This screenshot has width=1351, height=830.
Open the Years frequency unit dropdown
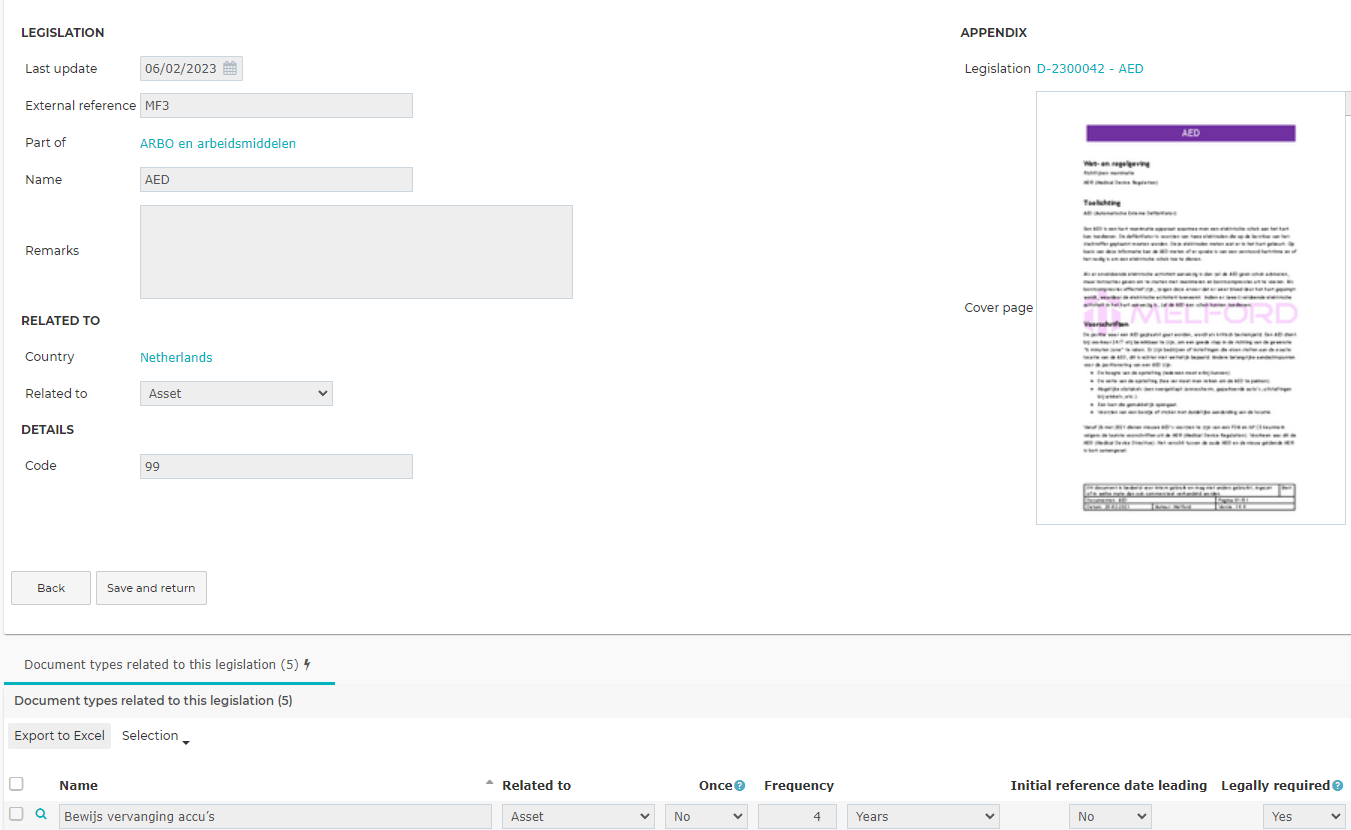point(923,817)
